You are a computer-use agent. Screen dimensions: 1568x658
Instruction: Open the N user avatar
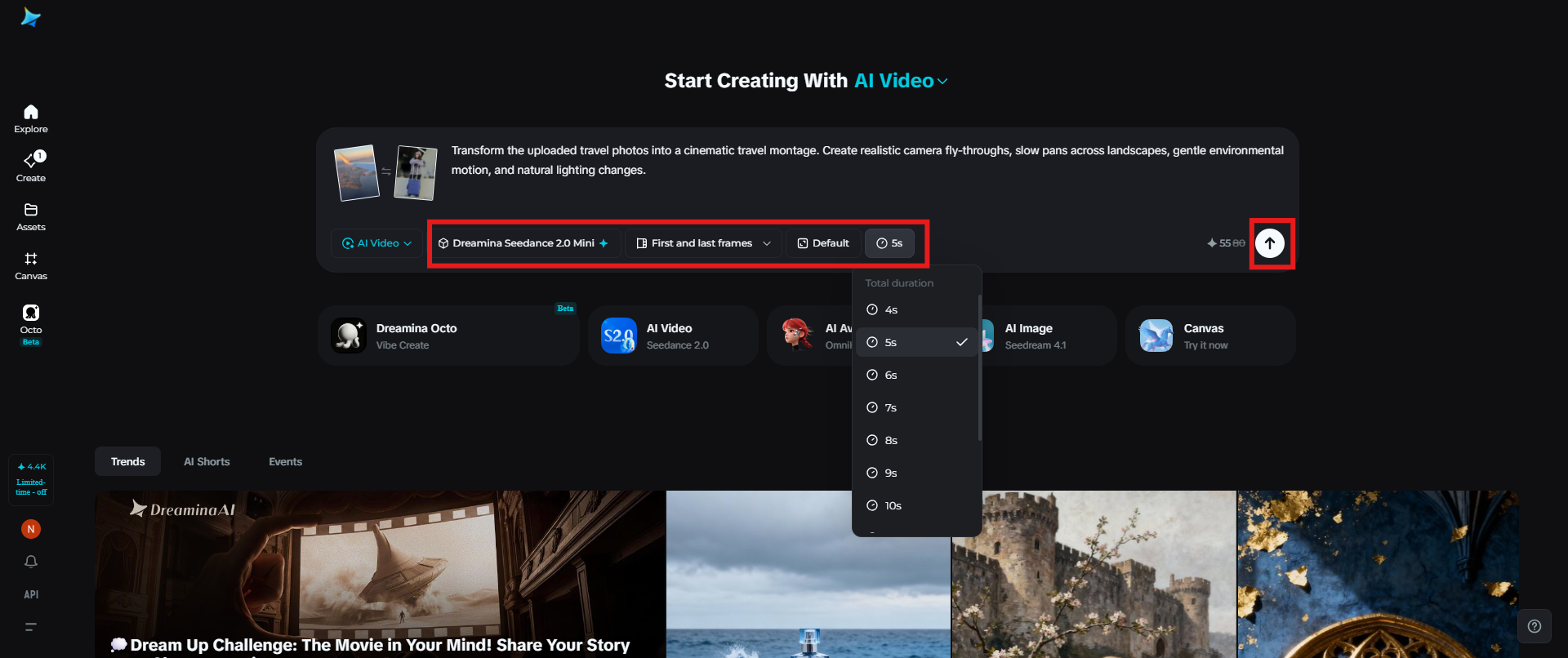(x=31, y=529)
